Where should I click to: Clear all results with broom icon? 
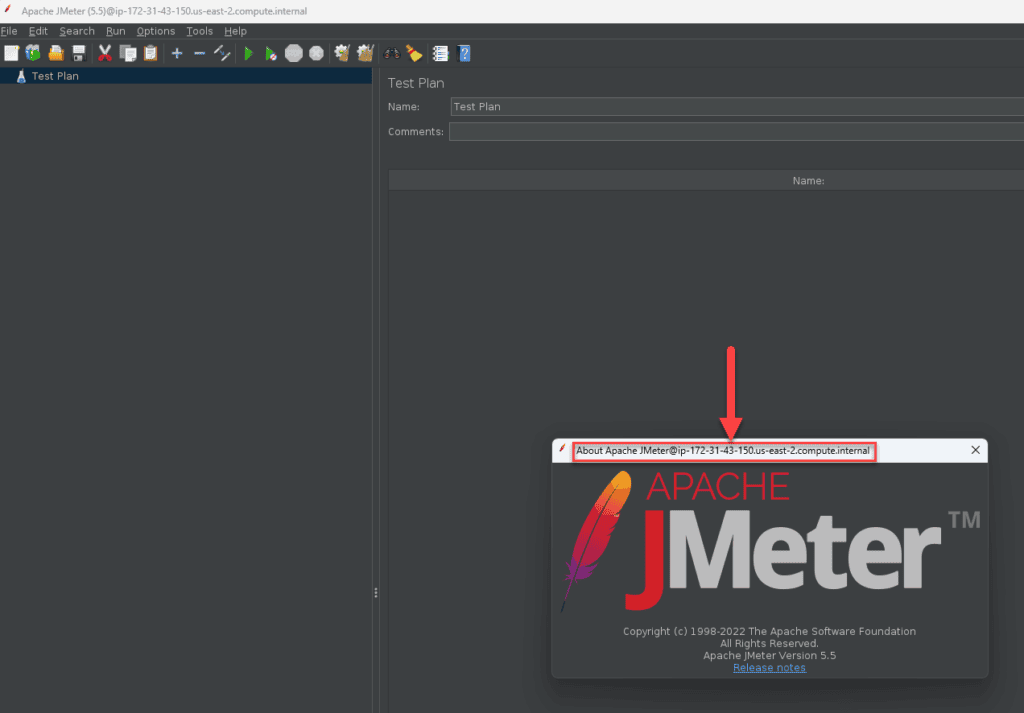(x=414, y=53)
